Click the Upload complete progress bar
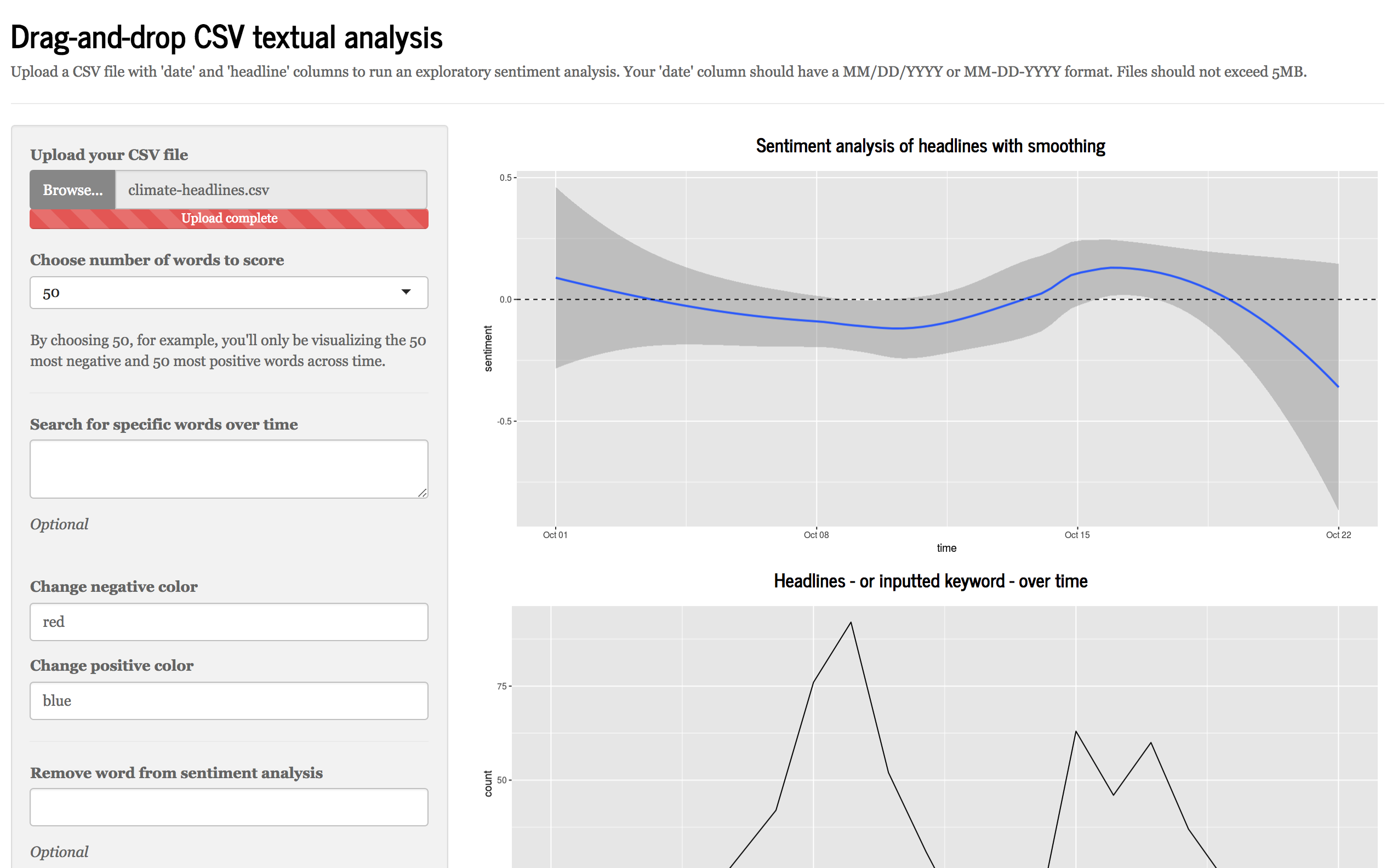Screen dimensions: 1392x868 229,219
